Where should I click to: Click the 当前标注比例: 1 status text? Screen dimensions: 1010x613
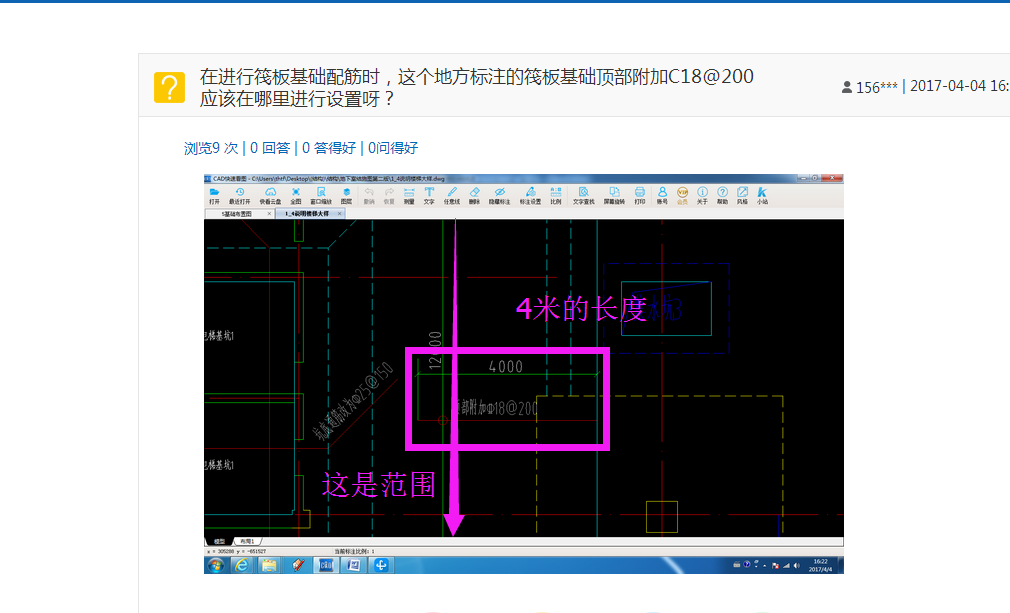point(354,551)
